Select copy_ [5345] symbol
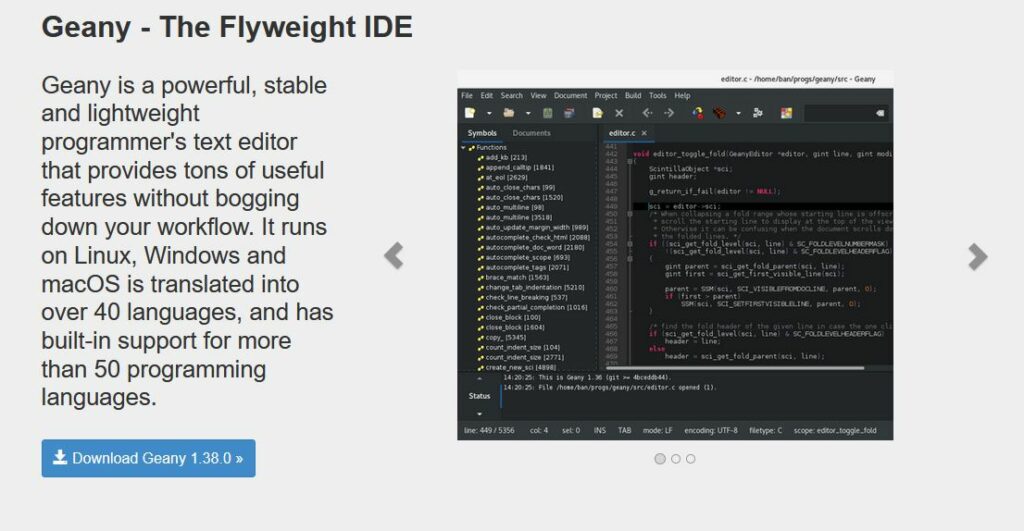The height and width of the screenshot is (531, 1024). 505,338
